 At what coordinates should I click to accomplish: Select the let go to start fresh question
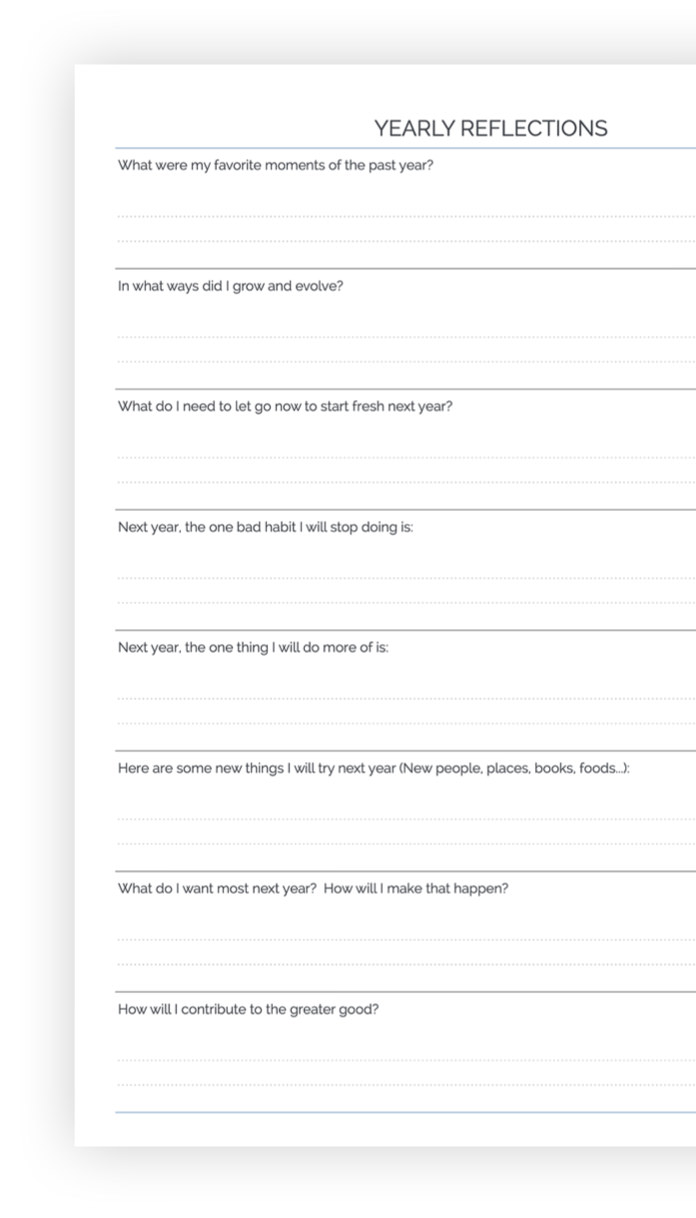pos(285,407)
